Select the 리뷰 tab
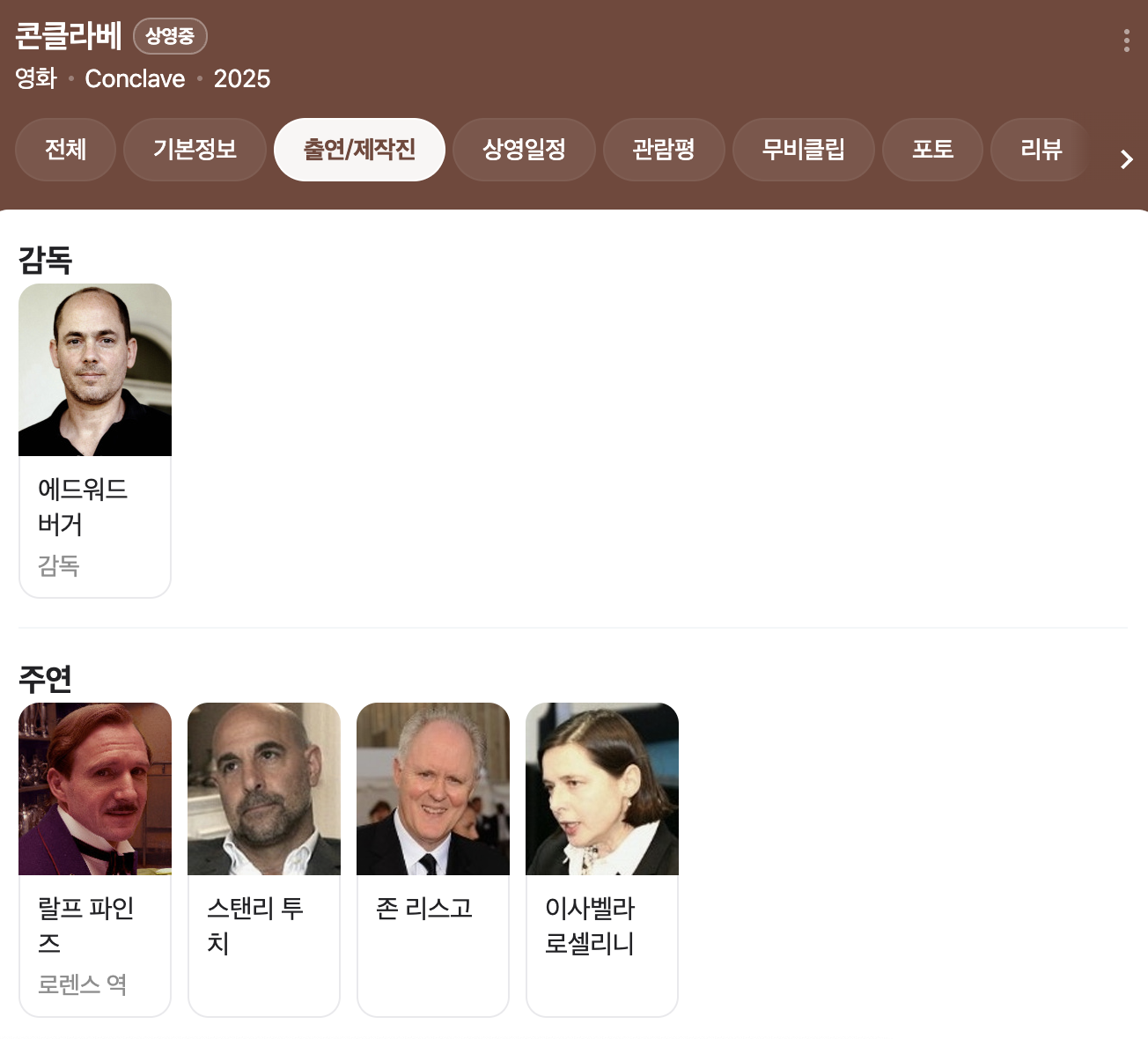The height and width of the screenshot is (1039, 1148). (1041, 150)
